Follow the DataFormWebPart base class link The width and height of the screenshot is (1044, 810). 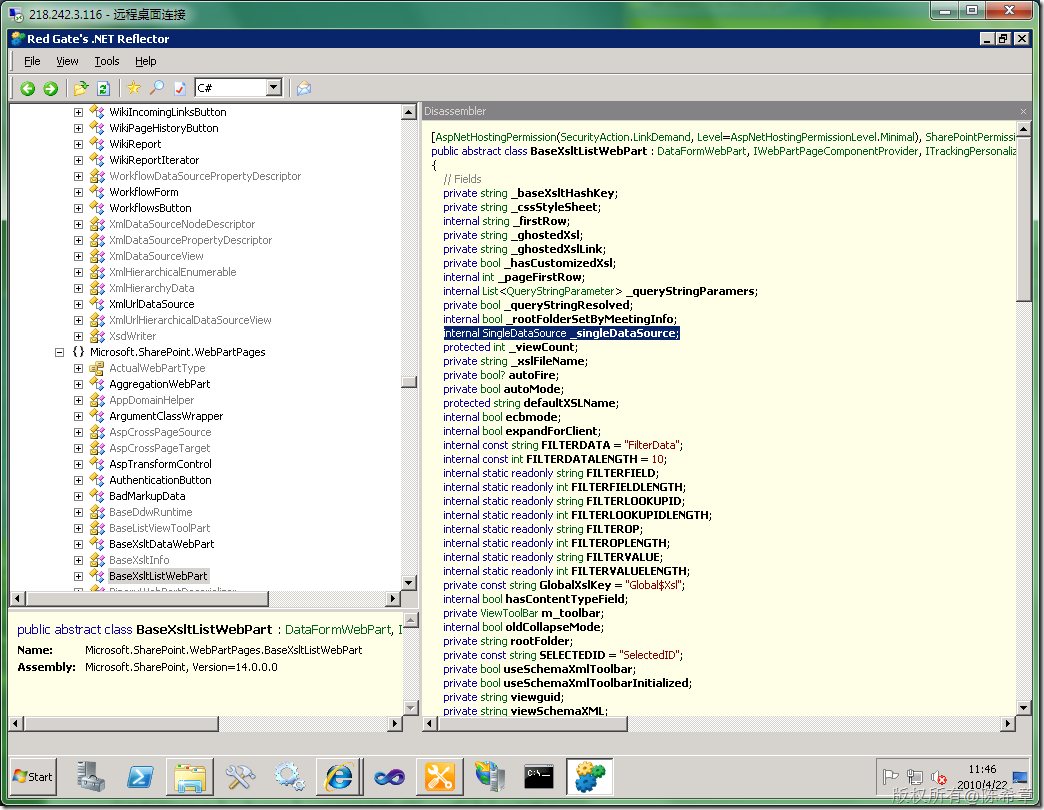[702, 151]
